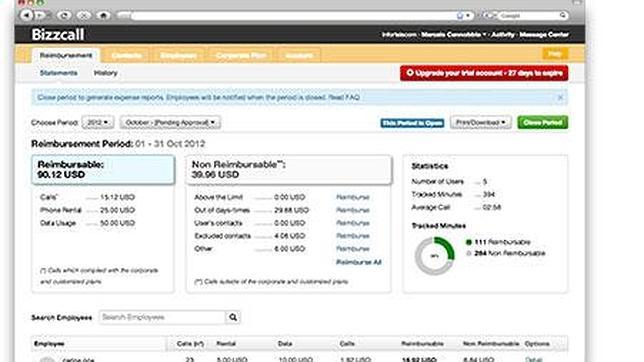Focus the Search Employee input field
644x362 pixels.
point(162,317)
